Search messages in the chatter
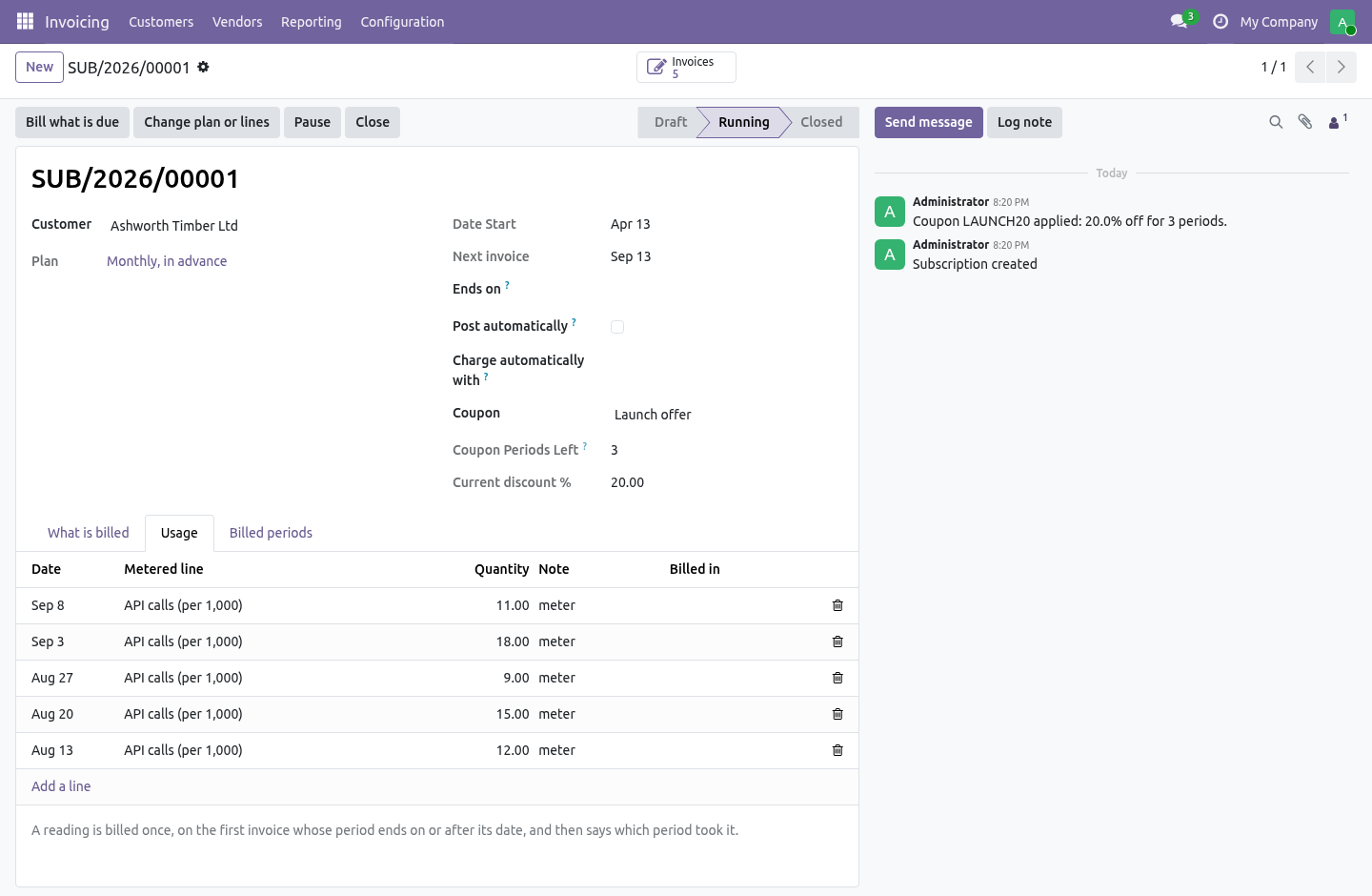The image size is (1372, 896). click(x=1276, y=122)
